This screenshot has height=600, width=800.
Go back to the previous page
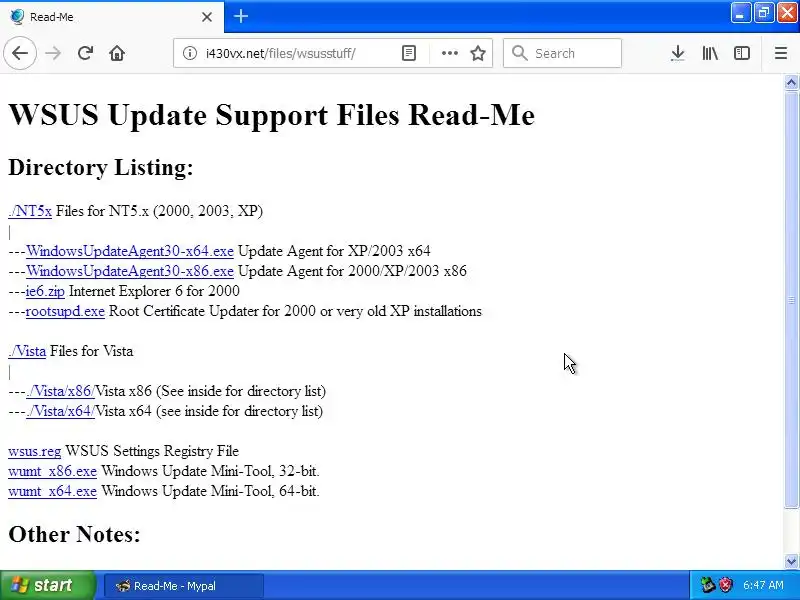coord(20,53)
